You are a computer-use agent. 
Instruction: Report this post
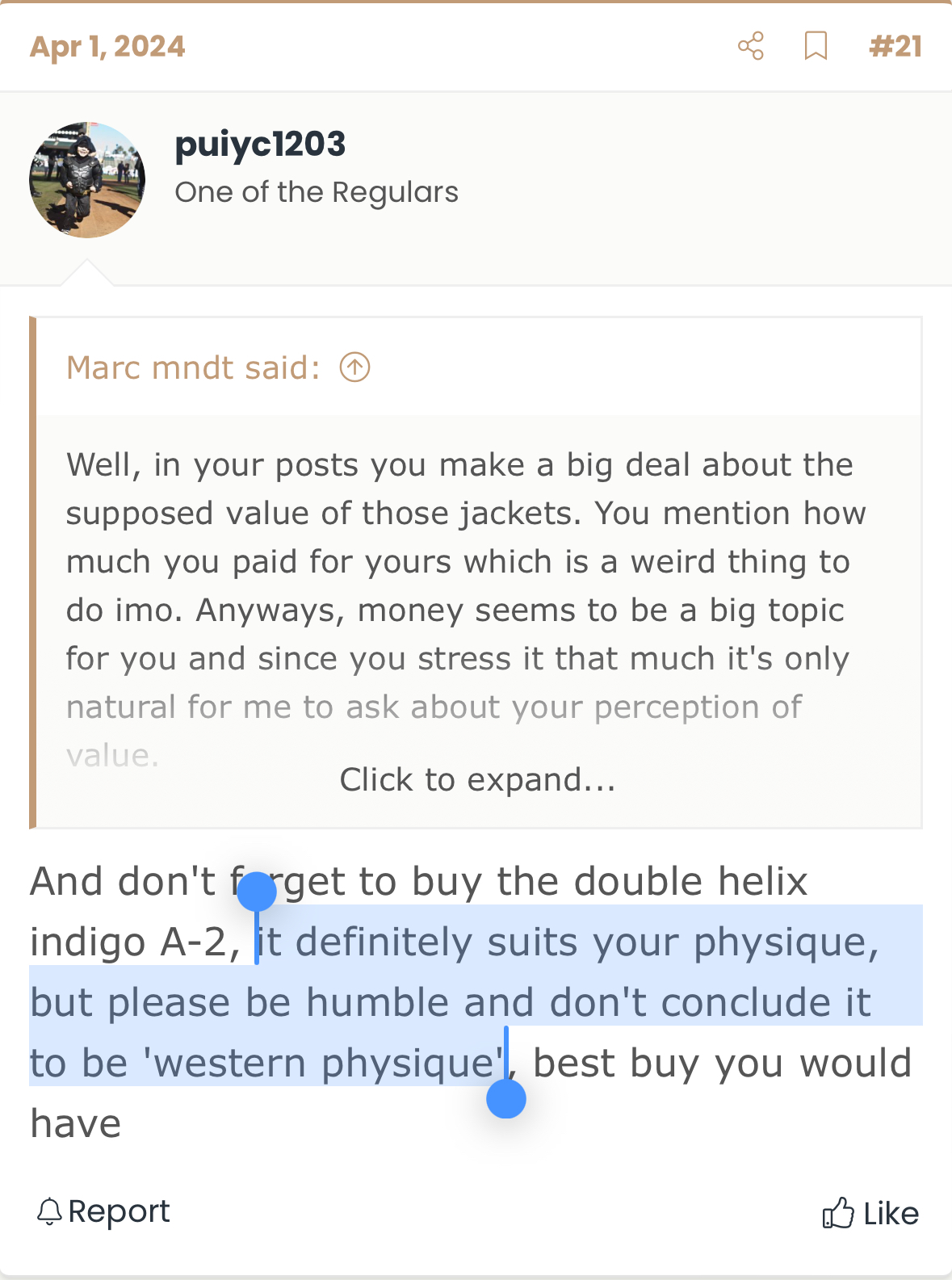103,1211
